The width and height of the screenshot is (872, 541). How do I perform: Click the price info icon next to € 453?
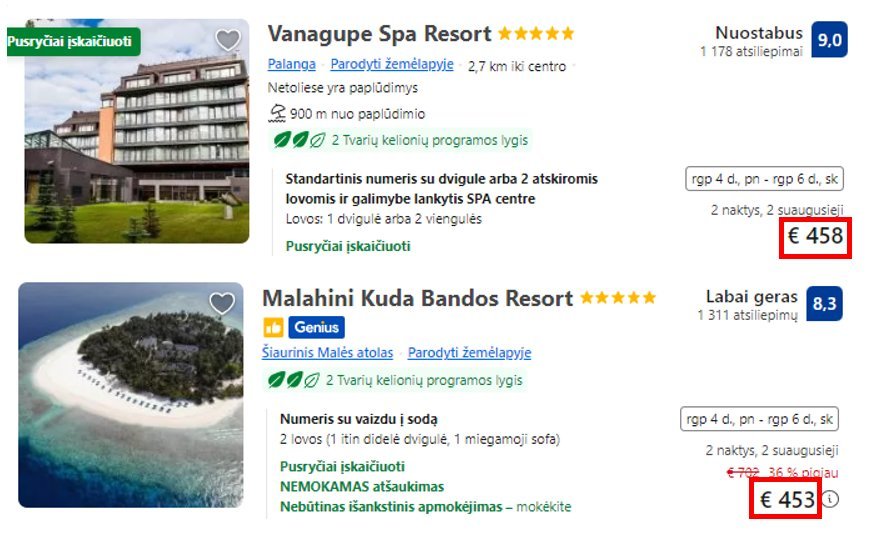point(833,500)
